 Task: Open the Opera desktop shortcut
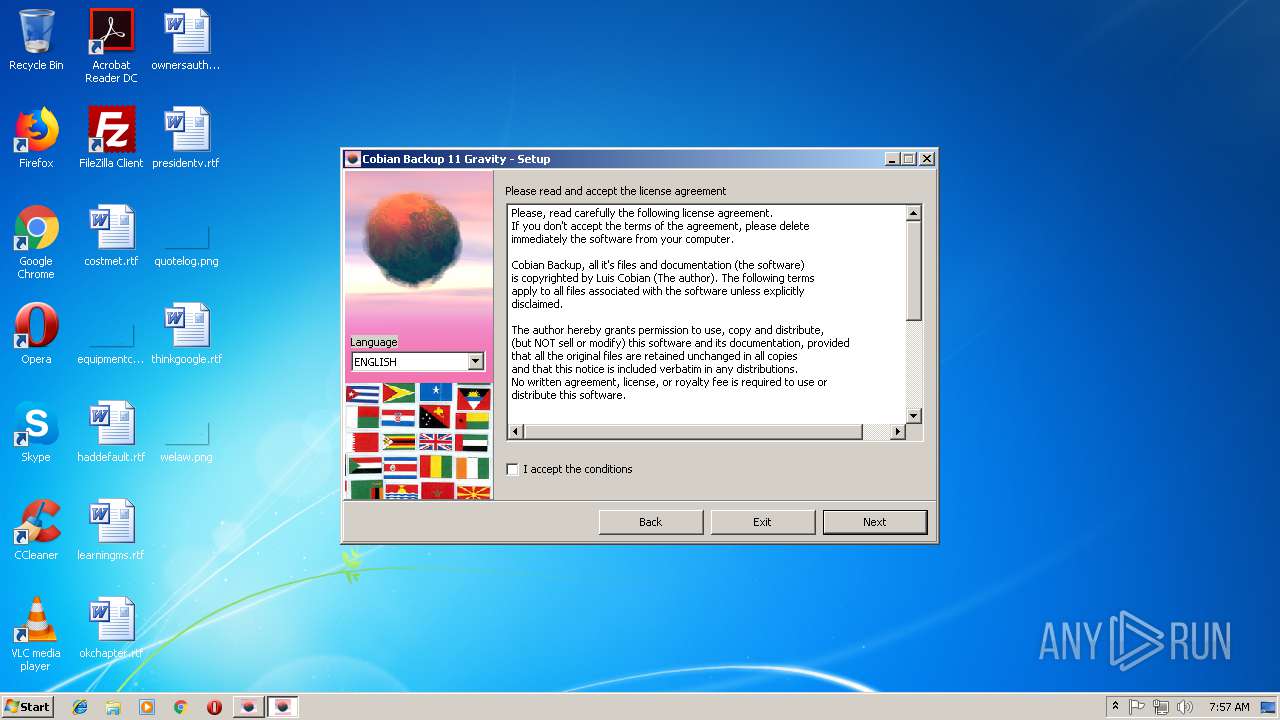click(36, 334)
